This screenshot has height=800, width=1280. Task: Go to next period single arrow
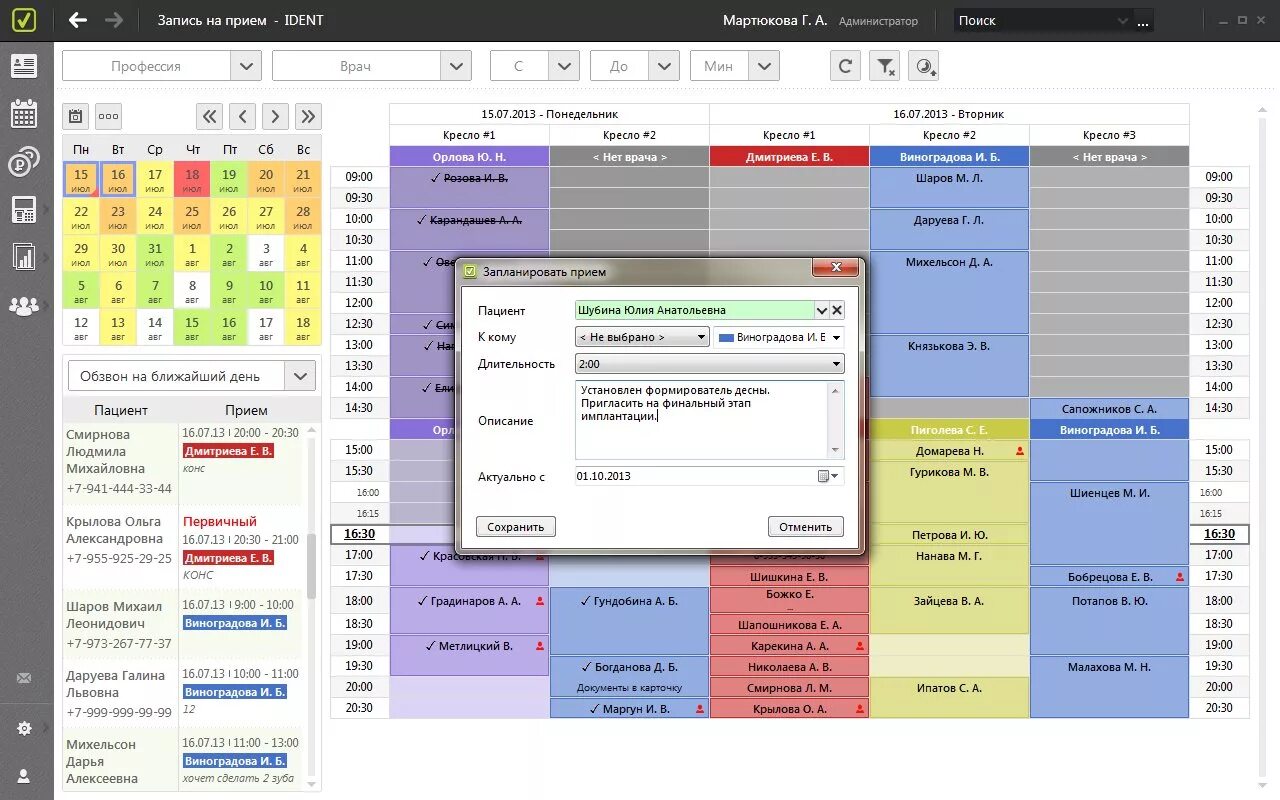[x=275, y=116]
